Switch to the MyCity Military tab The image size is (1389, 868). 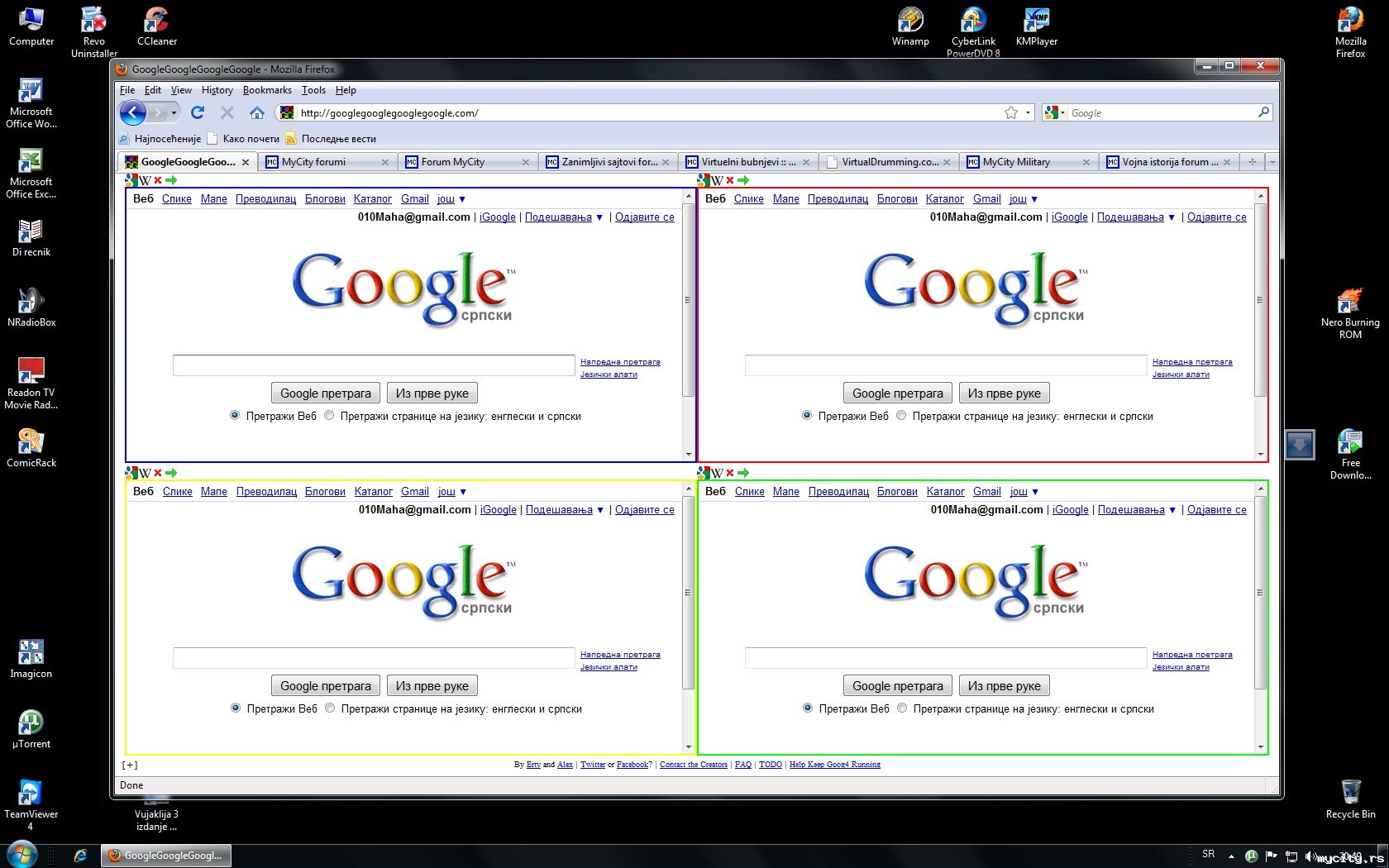tap(1029, 162)
